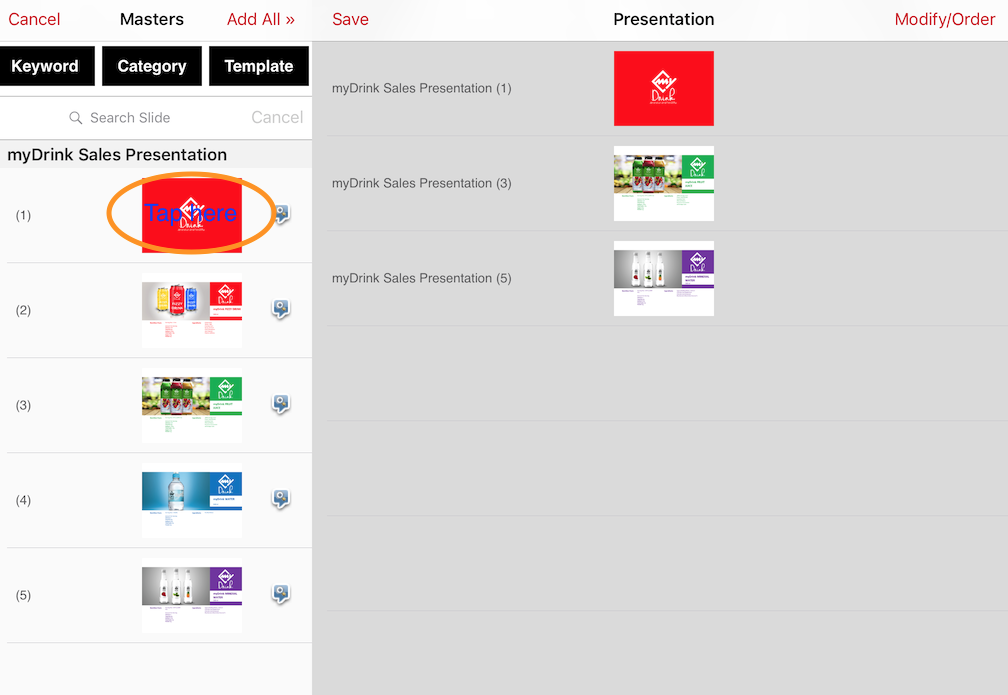Switch to the Keyword filter tab
1008x695 pixels.
[x=47, y=67]
